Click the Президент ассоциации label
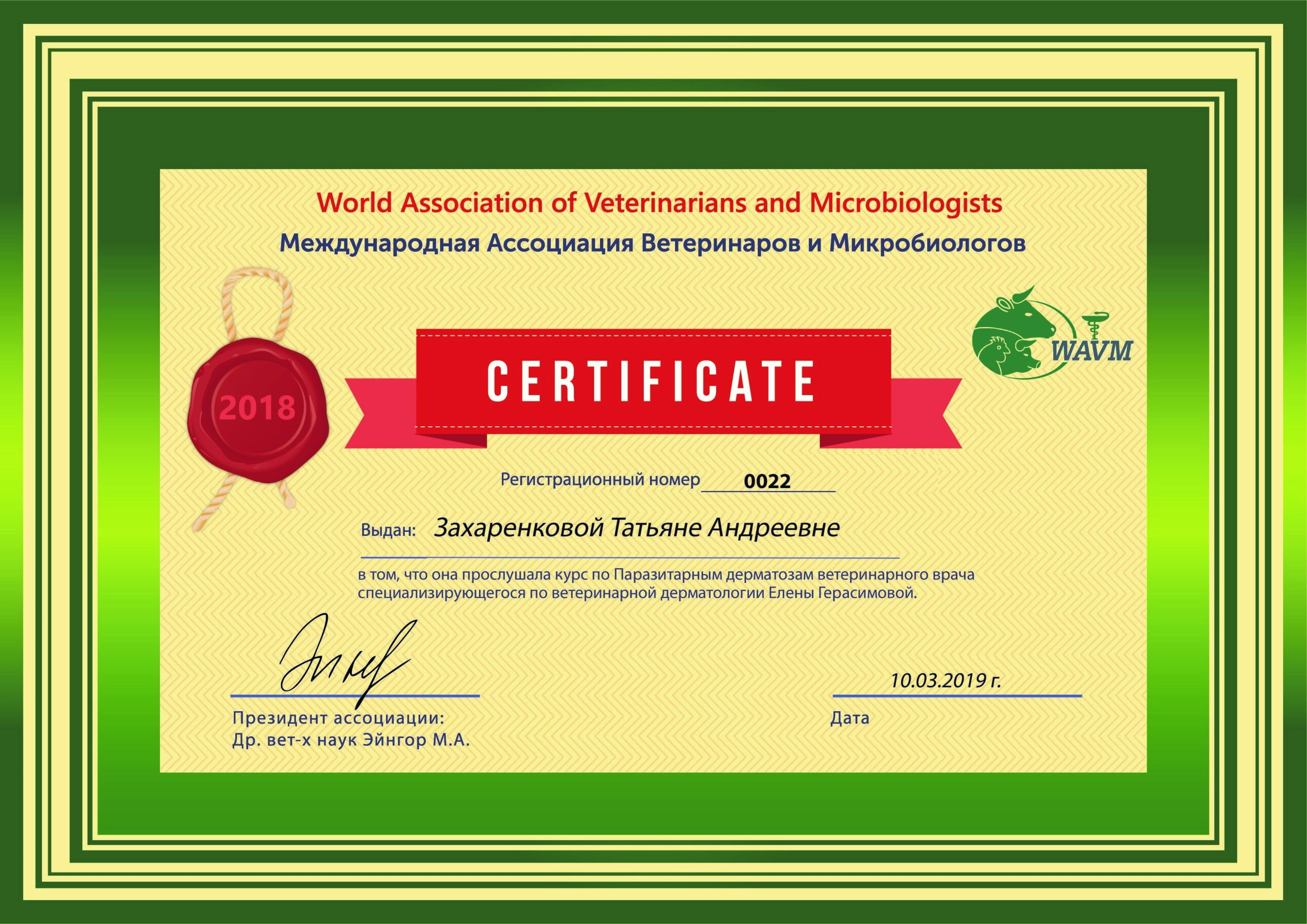The image size is (1307, 924). coord(337,717)
